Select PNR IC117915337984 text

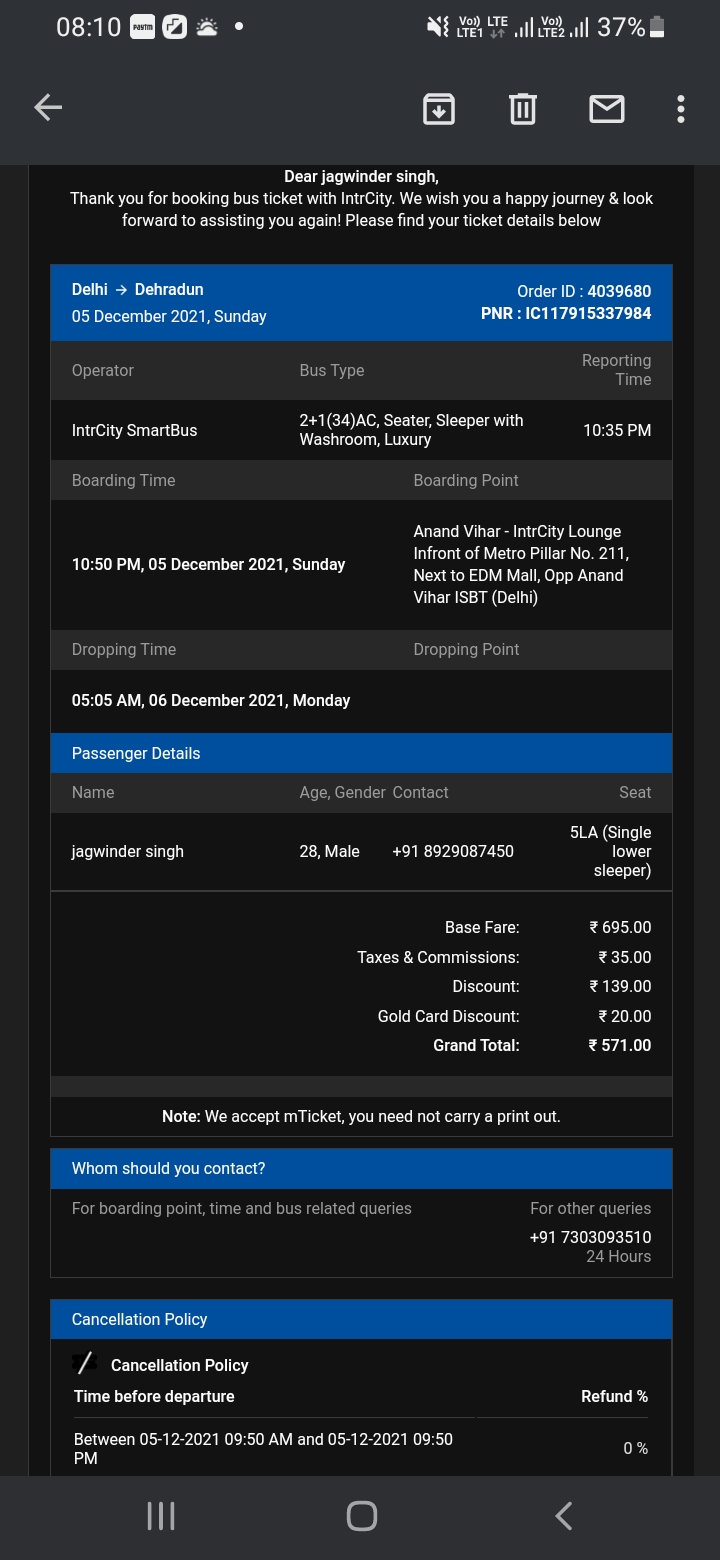coord(566,314)
